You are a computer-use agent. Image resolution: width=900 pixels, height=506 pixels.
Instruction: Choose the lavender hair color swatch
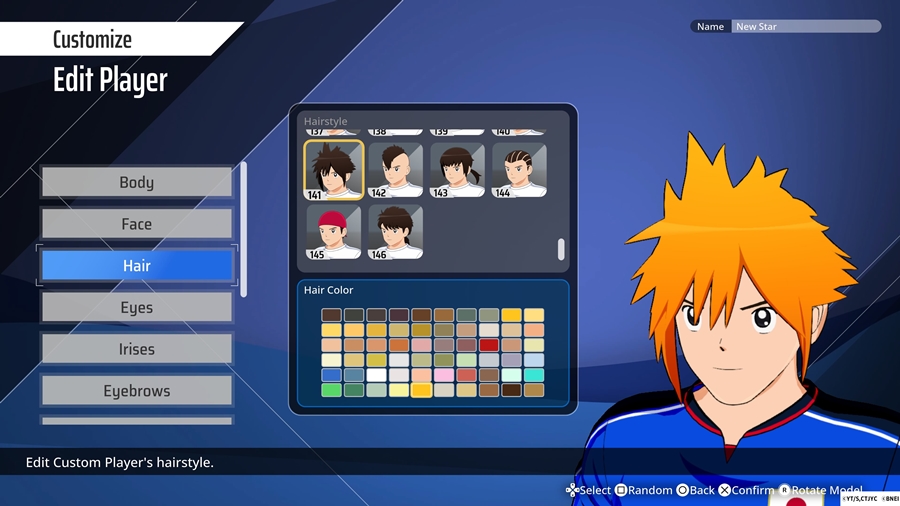511,360
